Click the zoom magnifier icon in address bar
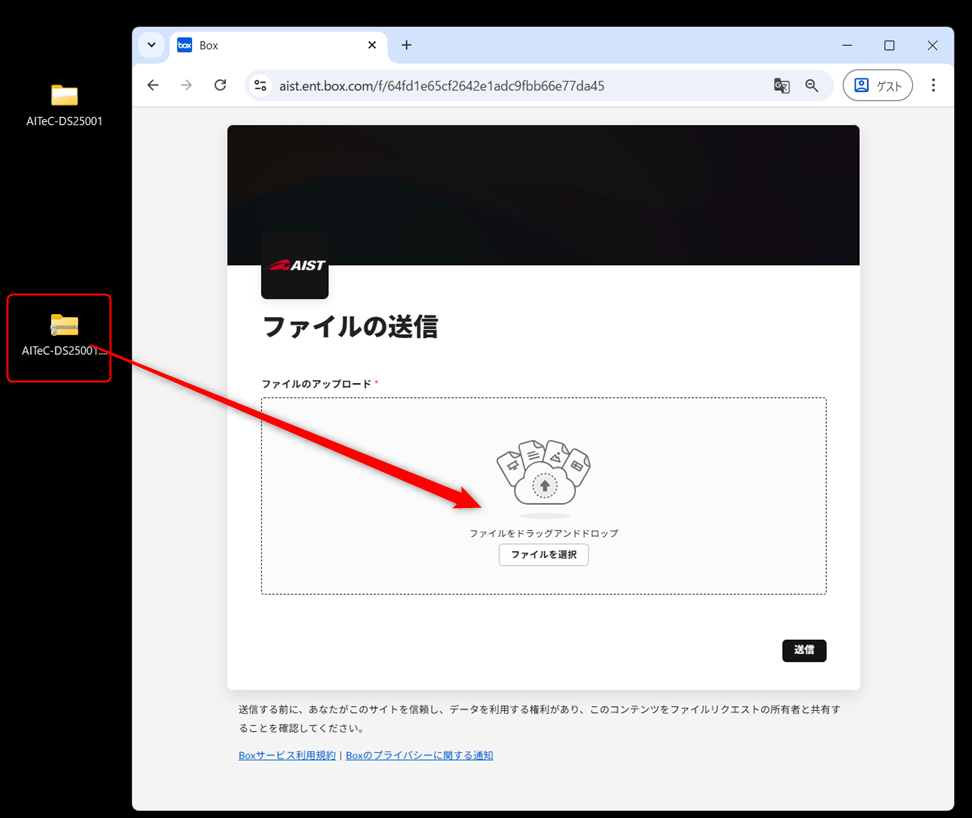 812,86
